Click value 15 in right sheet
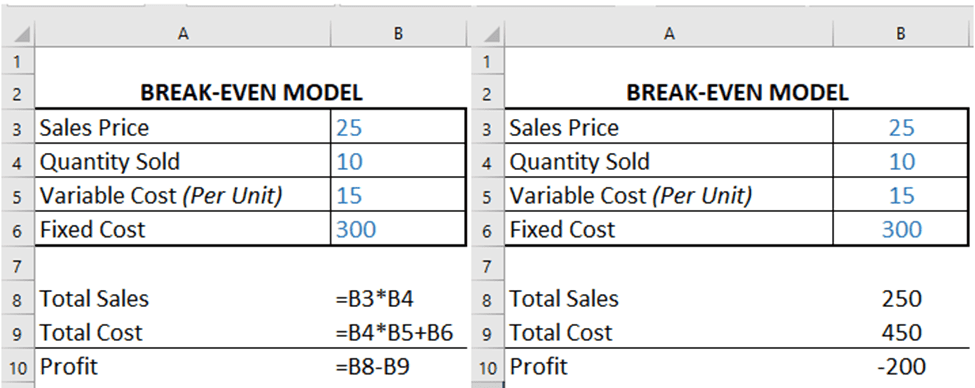975x388 pixels. pyautogui.click(x=901, y=196)
